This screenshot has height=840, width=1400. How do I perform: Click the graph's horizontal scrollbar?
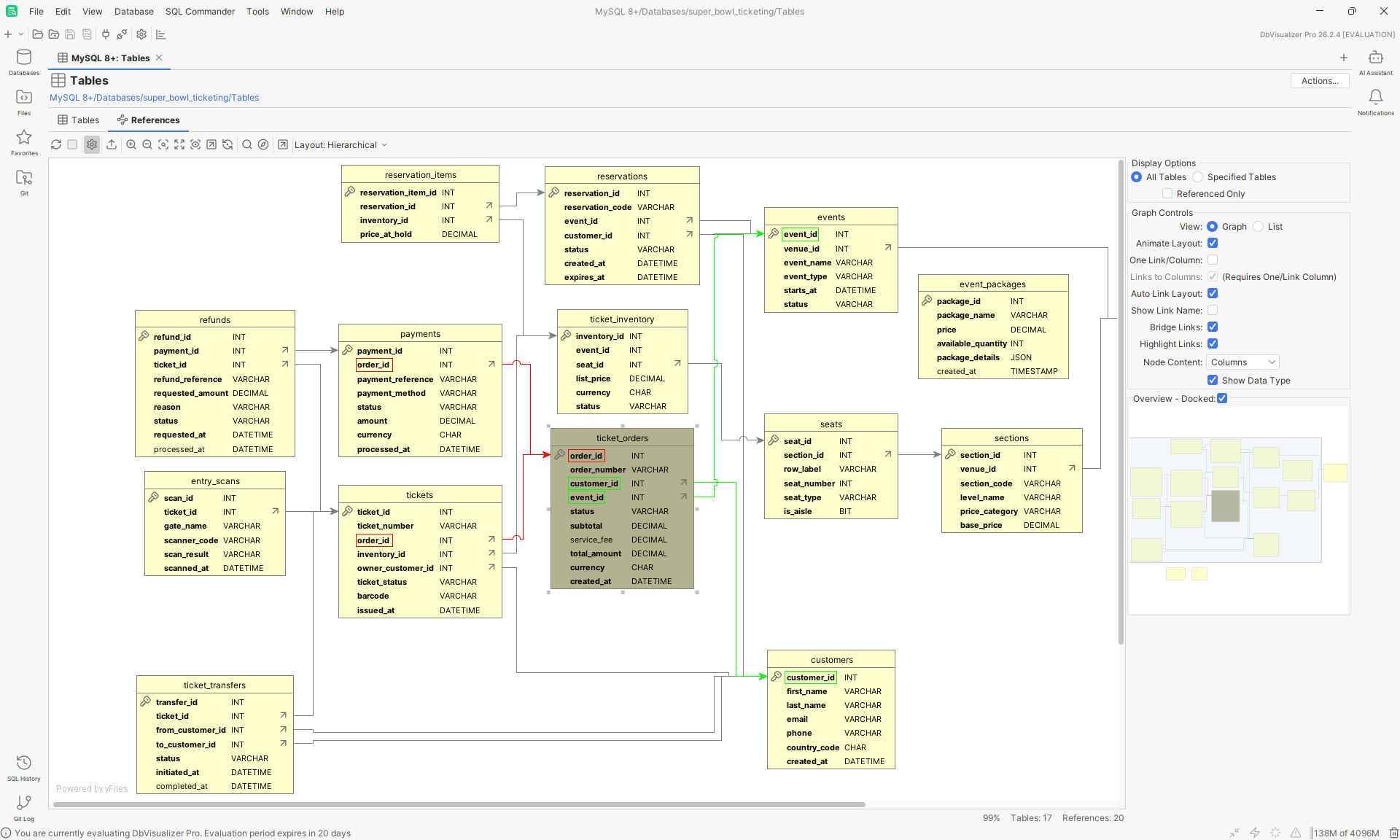click(459, 804)
